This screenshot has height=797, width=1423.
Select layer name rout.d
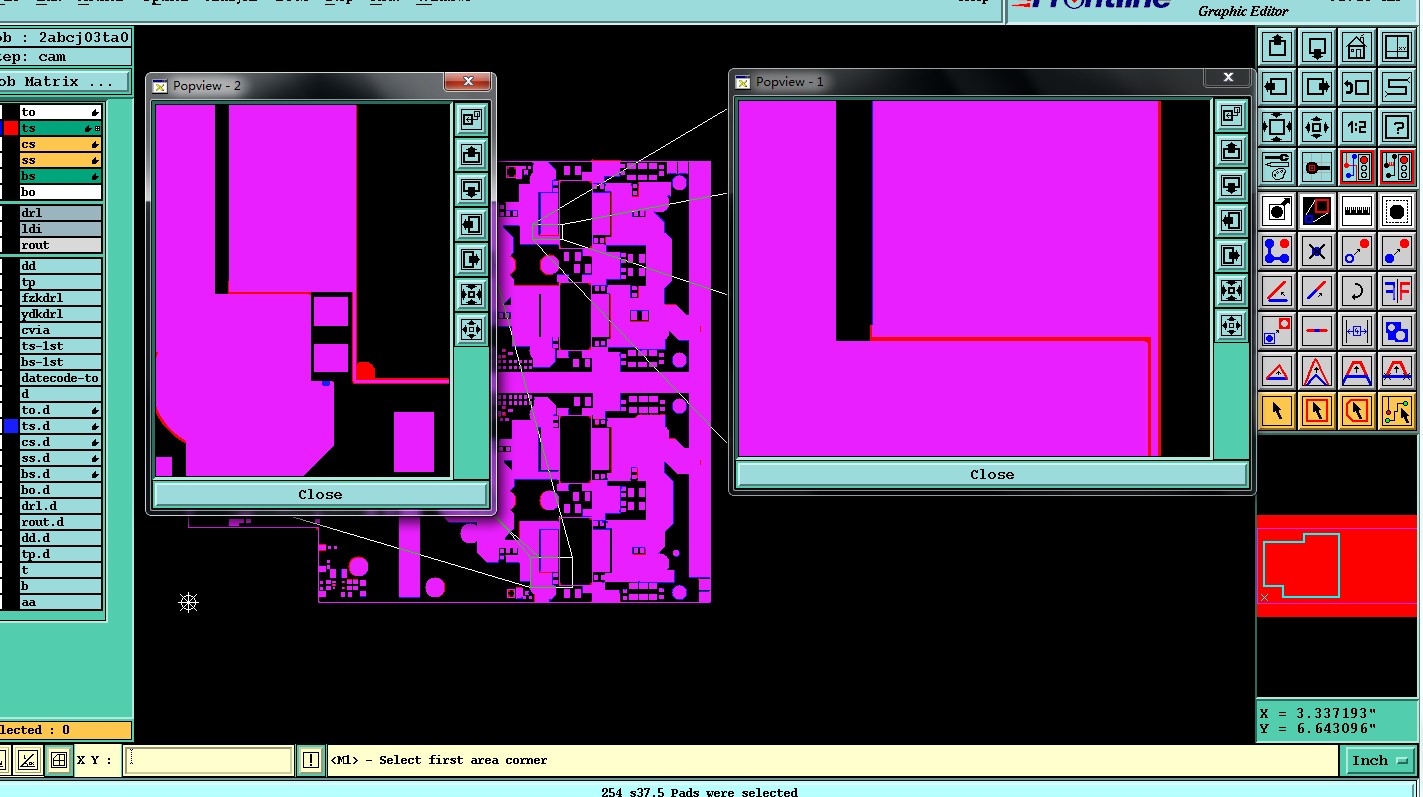(60, 522)
